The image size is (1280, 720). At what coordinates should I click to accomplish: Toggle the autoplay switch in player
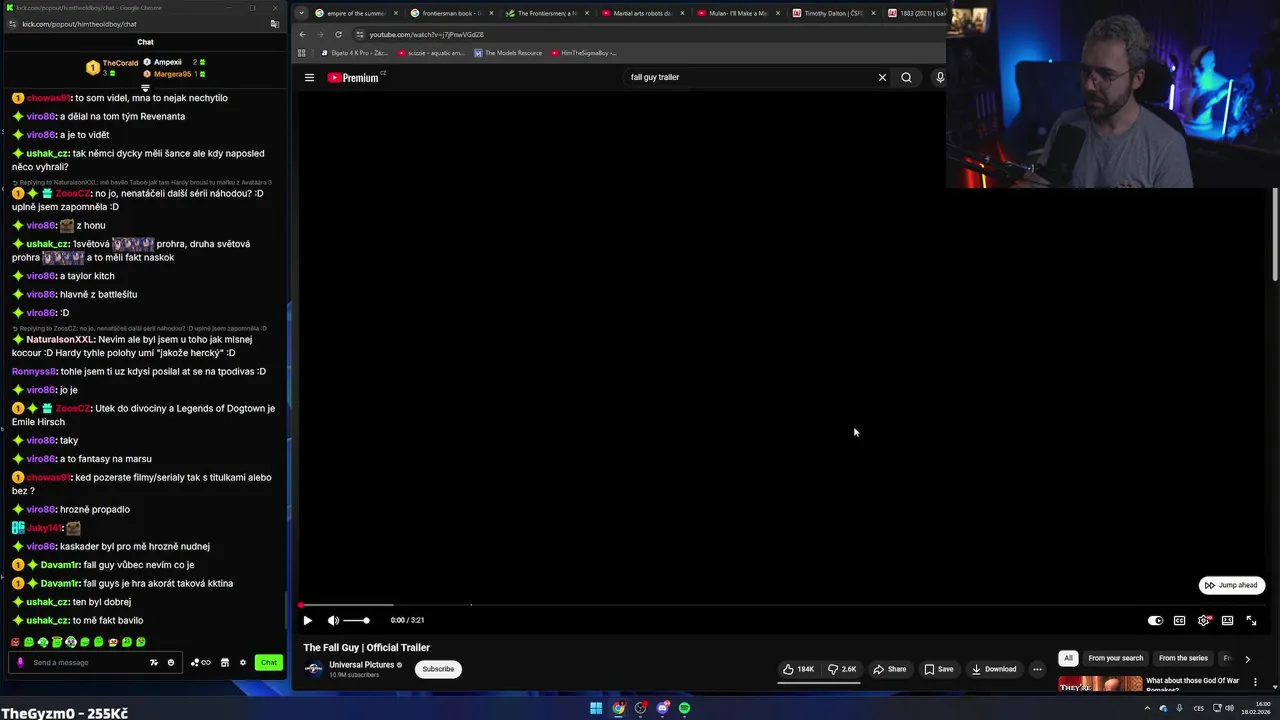[x=1155, y=620]
